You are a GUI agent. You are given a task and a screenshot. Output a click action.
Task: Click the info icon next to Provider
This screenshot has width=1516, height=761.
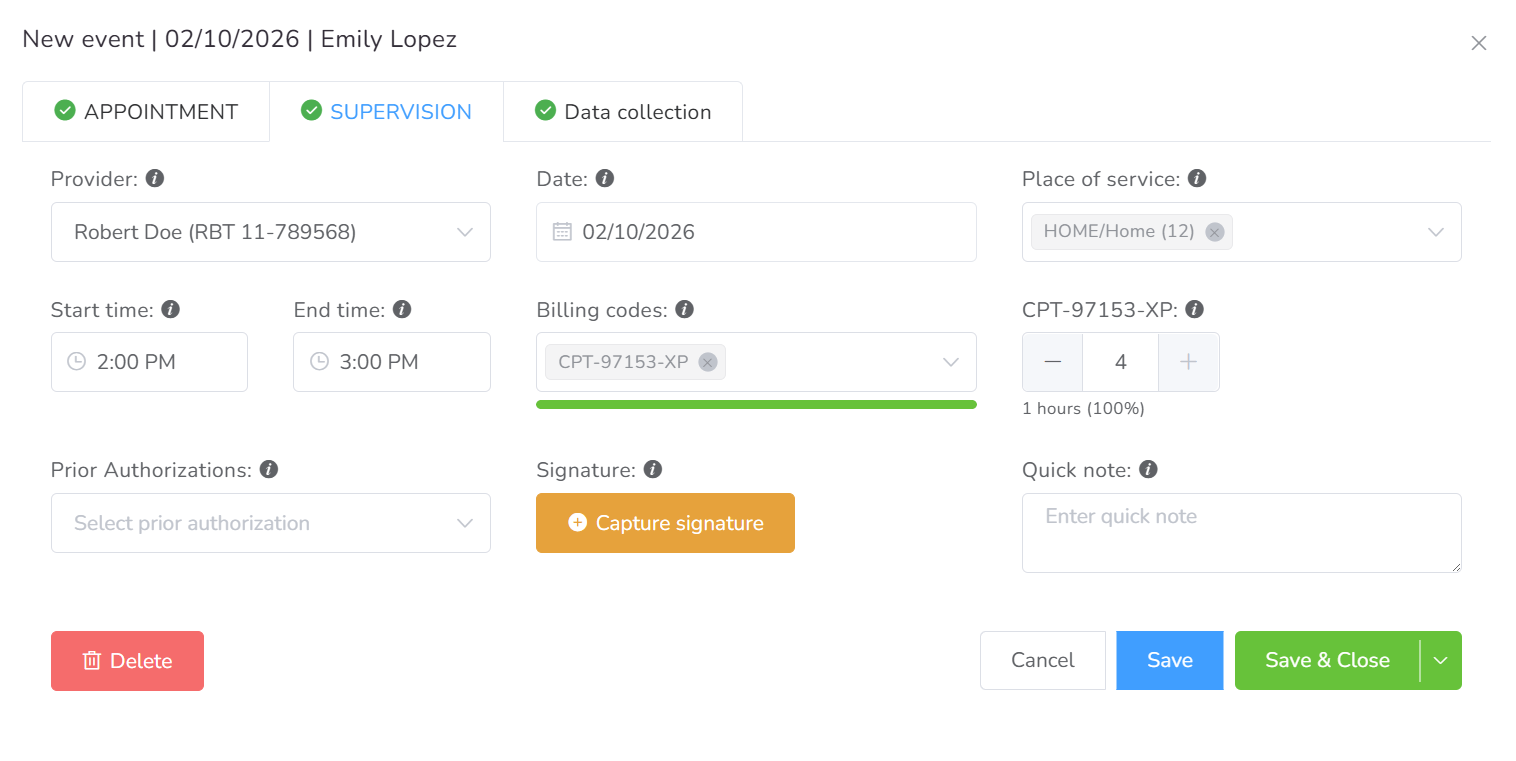click(155, 179)
